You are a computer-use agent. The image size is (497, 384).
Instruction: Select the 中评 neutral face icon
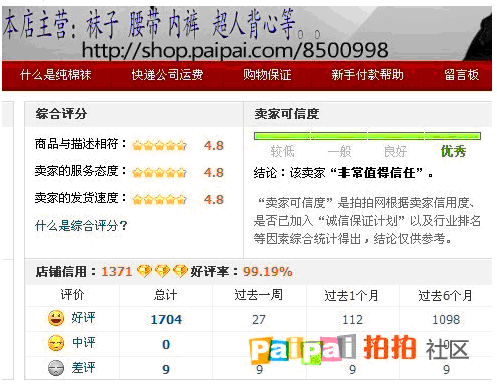(56, 343)
